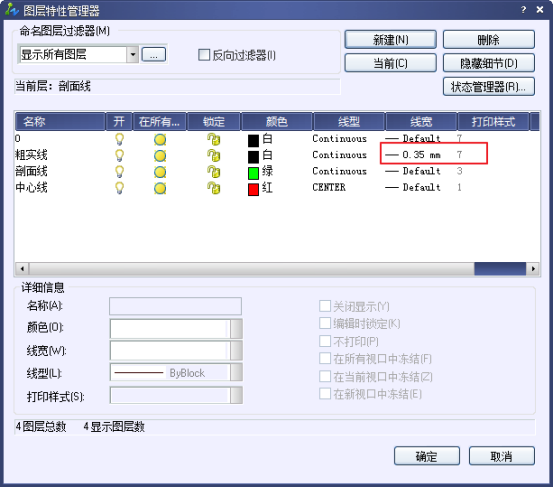This screenshot has height=487, width=554.
Task: Open the green color swatch of 剖面线
Action: (x=253, y=173)
